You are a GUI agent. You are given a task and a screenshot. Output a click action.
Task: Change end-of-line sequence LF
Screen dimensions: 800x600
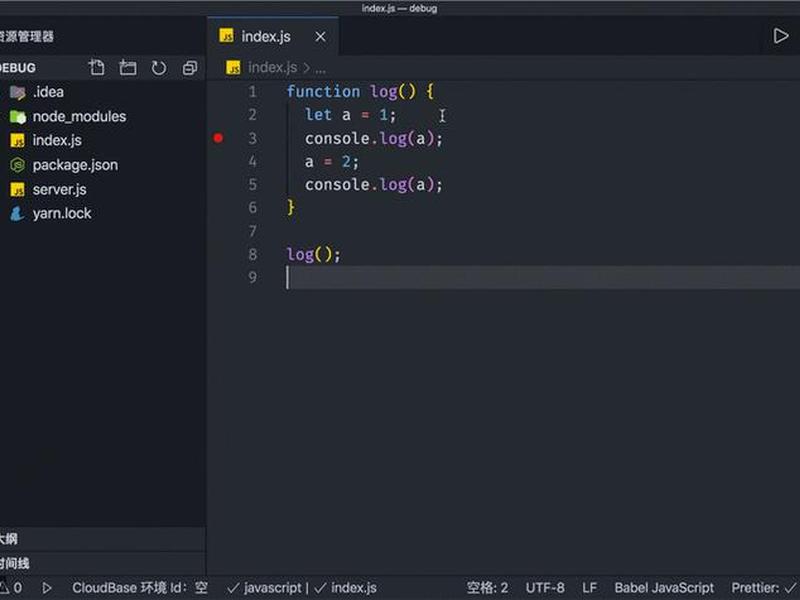coord(589,588)
